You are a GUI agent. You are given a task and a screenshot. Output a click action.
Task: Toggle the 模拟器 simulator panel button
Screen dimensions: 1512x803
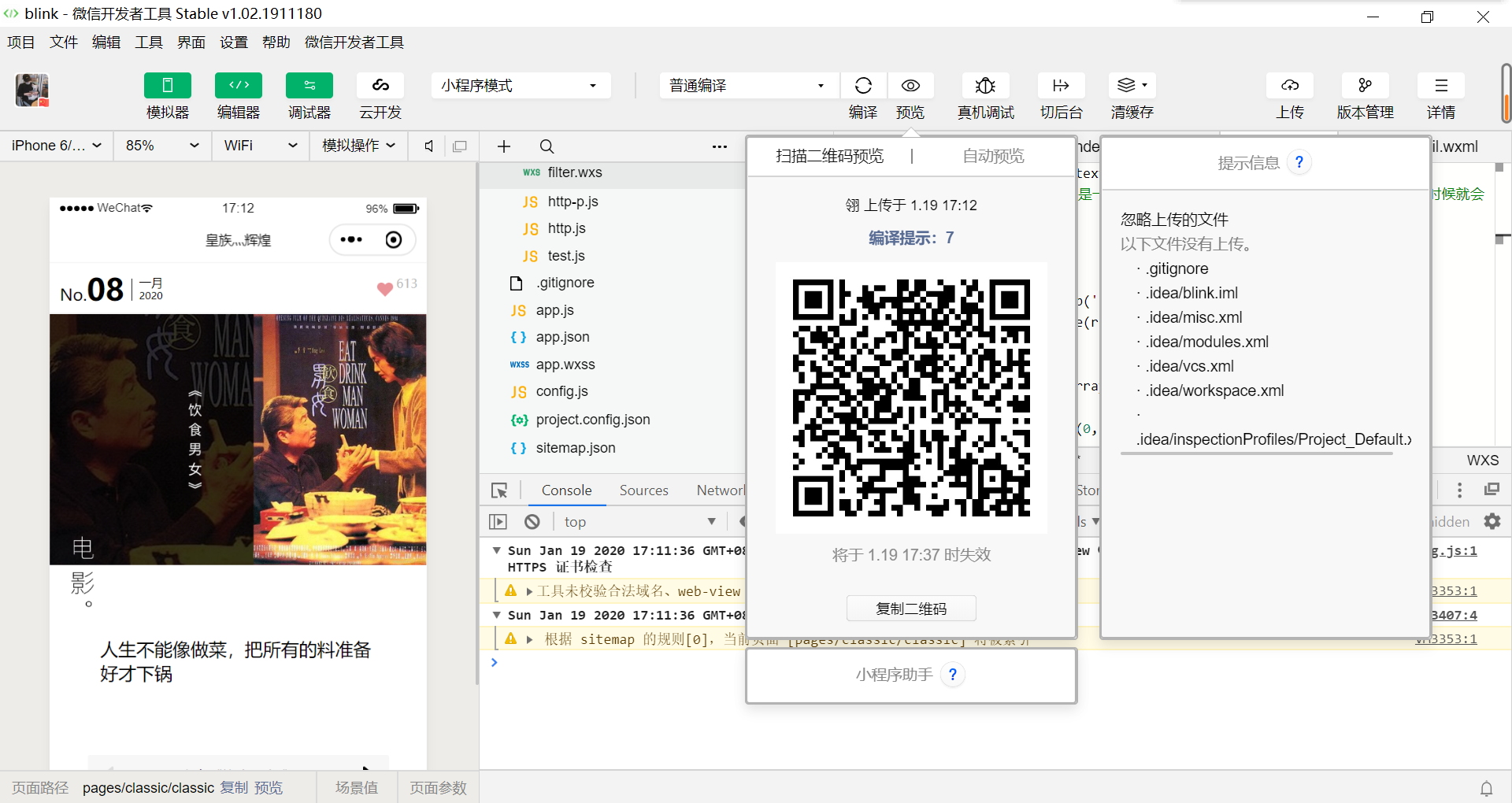tap(168, 85)
